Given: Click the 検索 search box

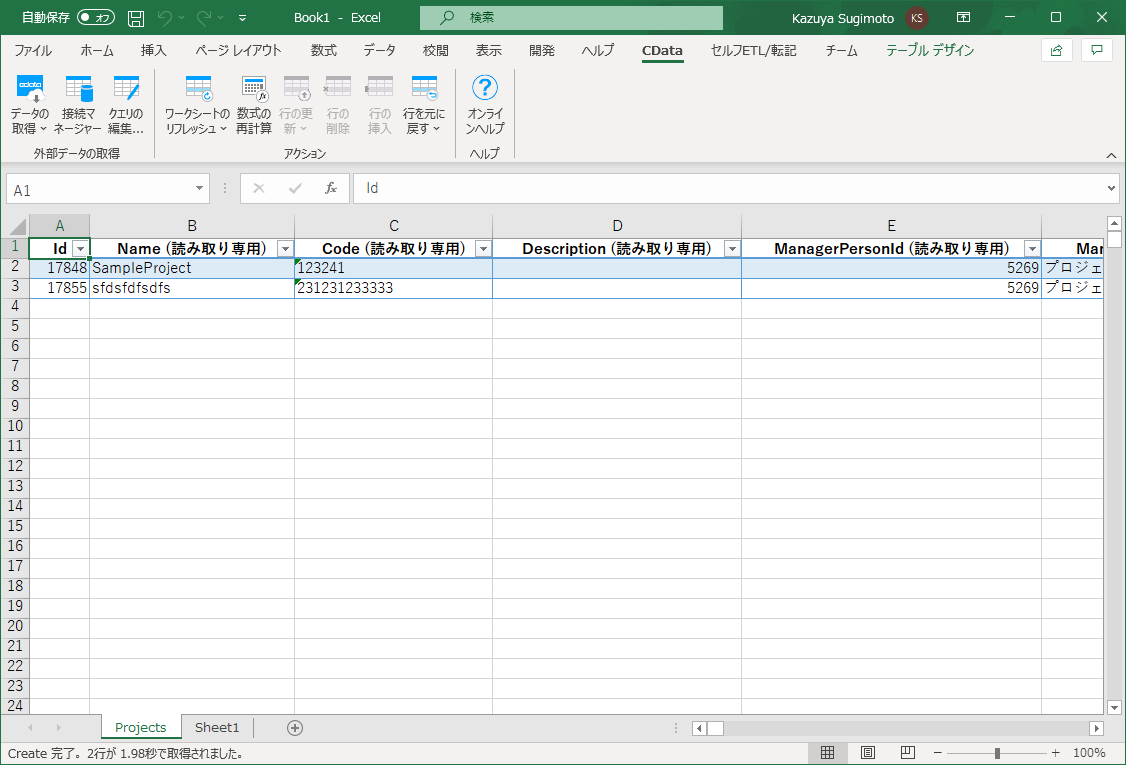Looking at the screenshot, I should tap(571, 17).
